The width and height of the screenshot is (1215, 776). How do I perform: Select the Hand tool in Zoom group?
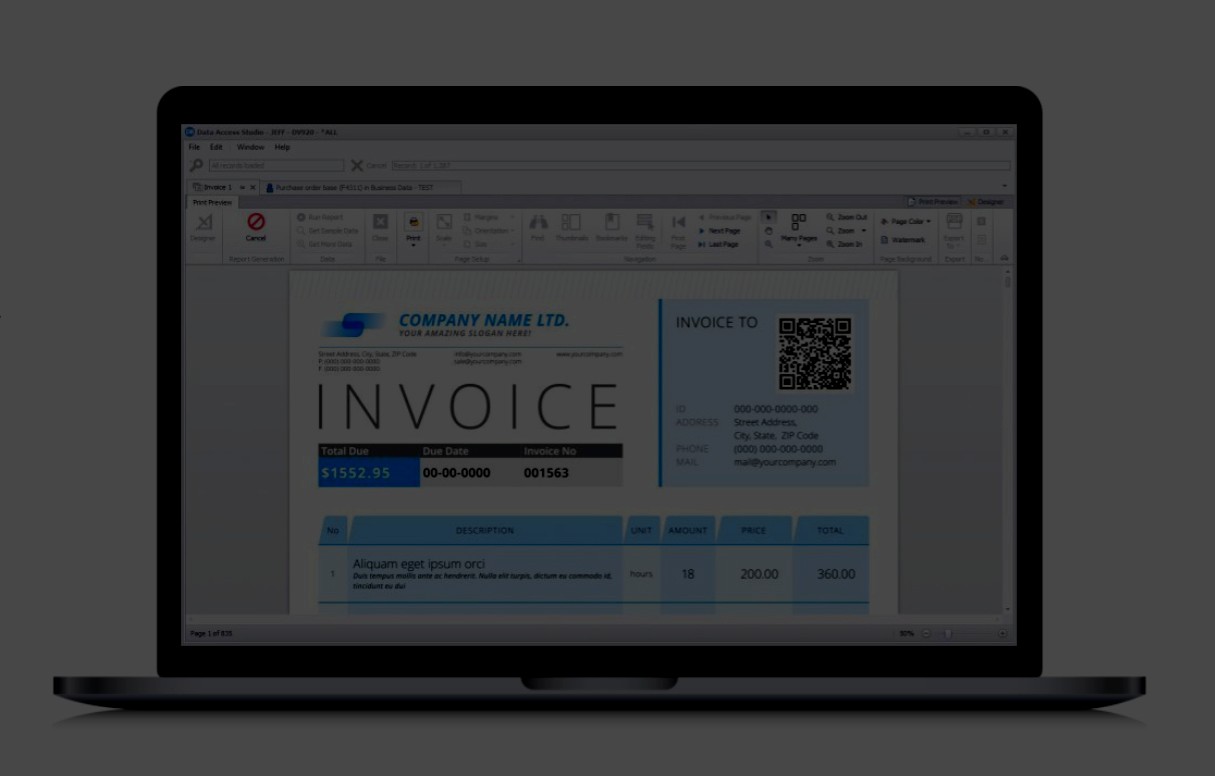pos(768,230)
